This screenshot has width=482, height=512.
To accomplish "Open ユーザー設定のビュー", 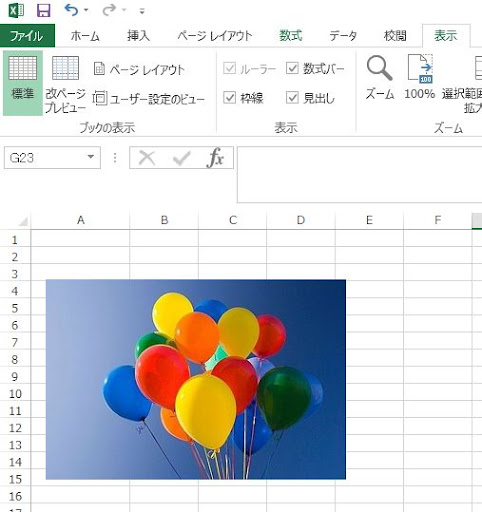I will 149,99.
